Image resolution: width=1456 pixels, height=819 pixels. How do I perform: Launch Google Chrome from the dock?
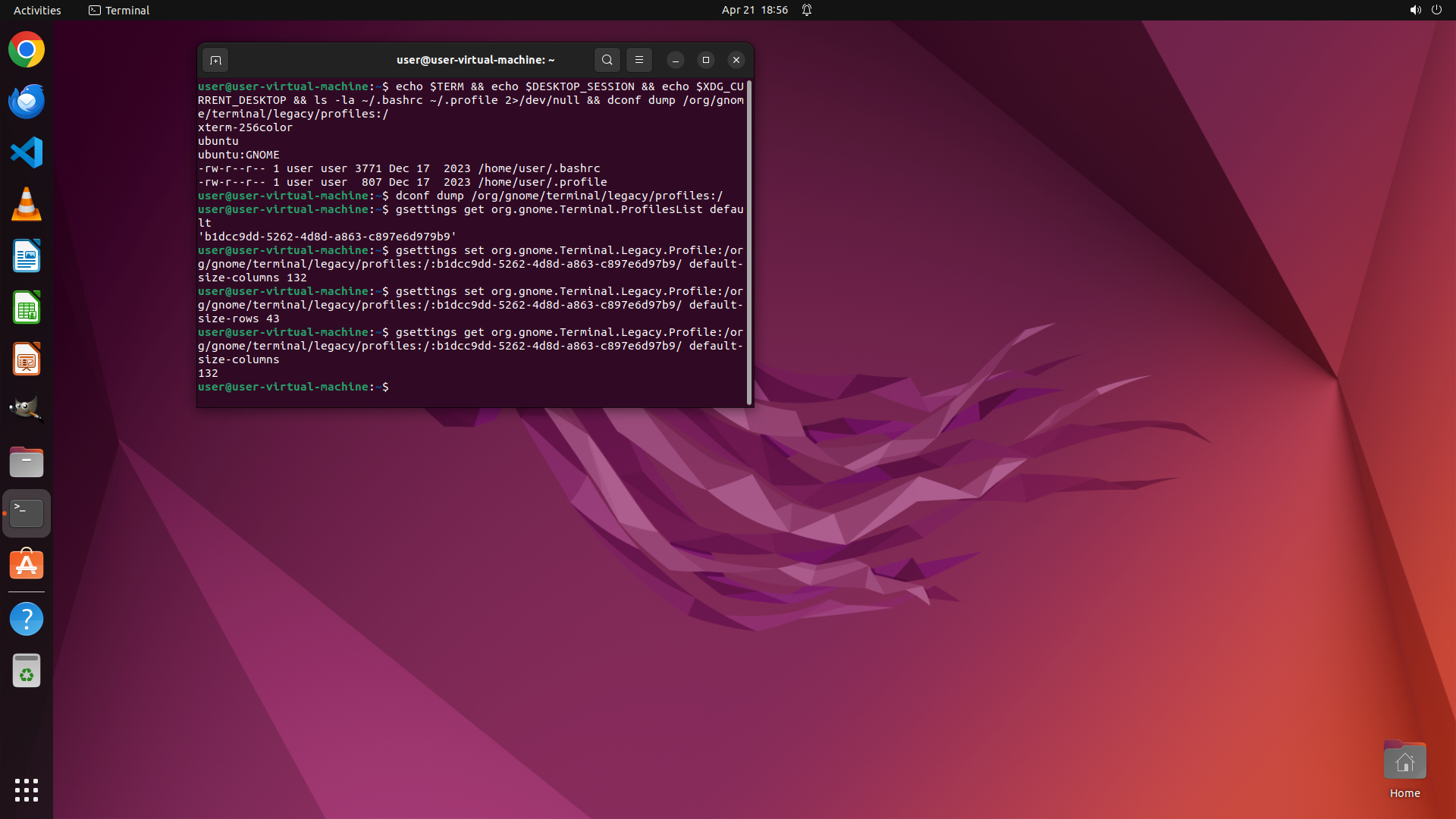click(x=27, y=50)
